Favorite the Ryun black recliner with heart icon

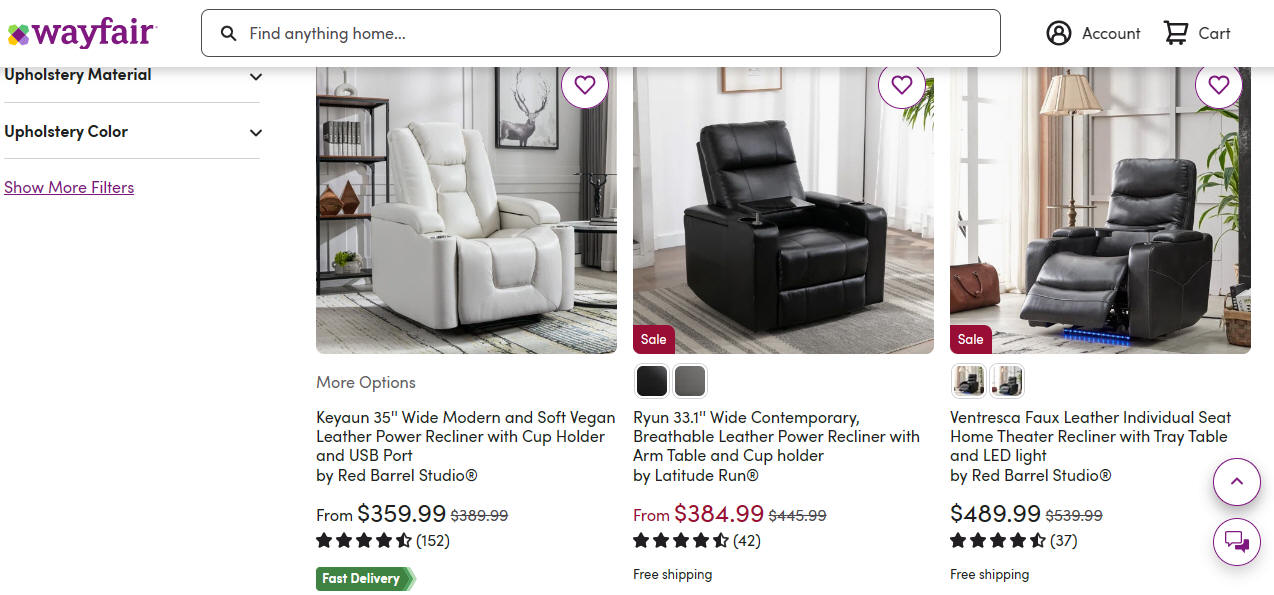click(902, 85)
